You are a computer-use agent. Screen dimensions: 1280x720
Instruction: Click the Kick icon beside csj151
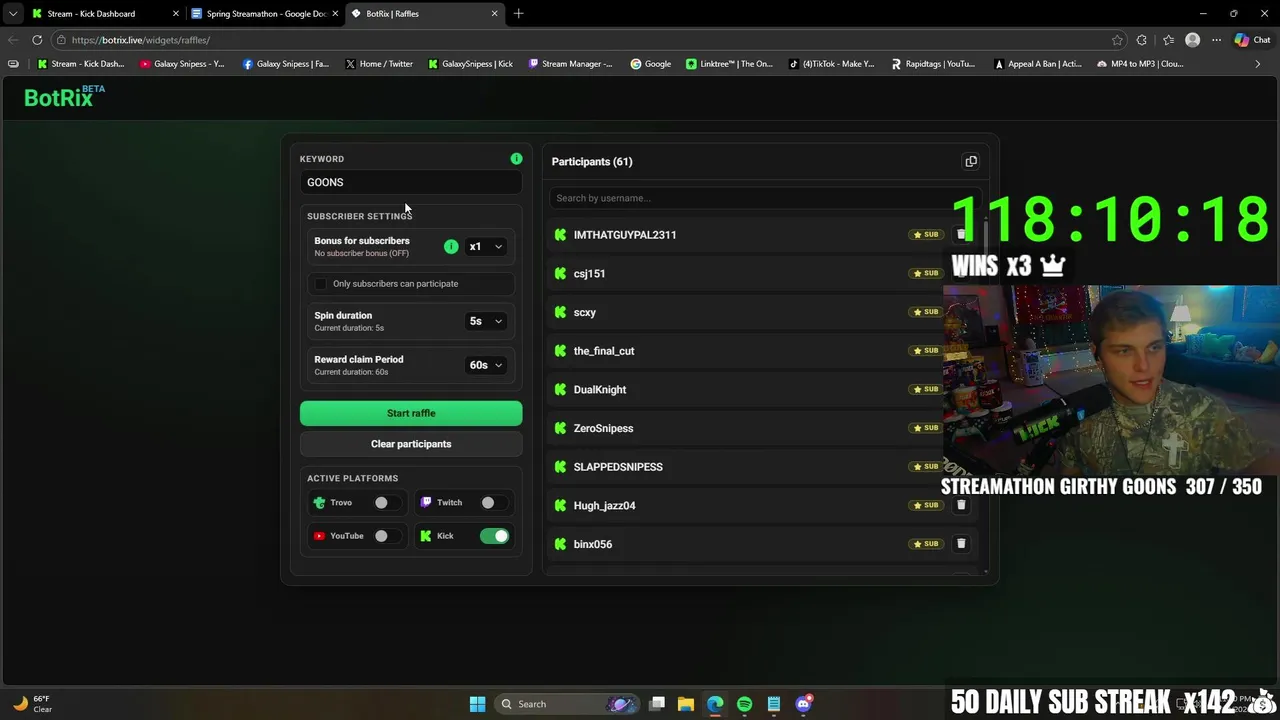click(560, 273)
